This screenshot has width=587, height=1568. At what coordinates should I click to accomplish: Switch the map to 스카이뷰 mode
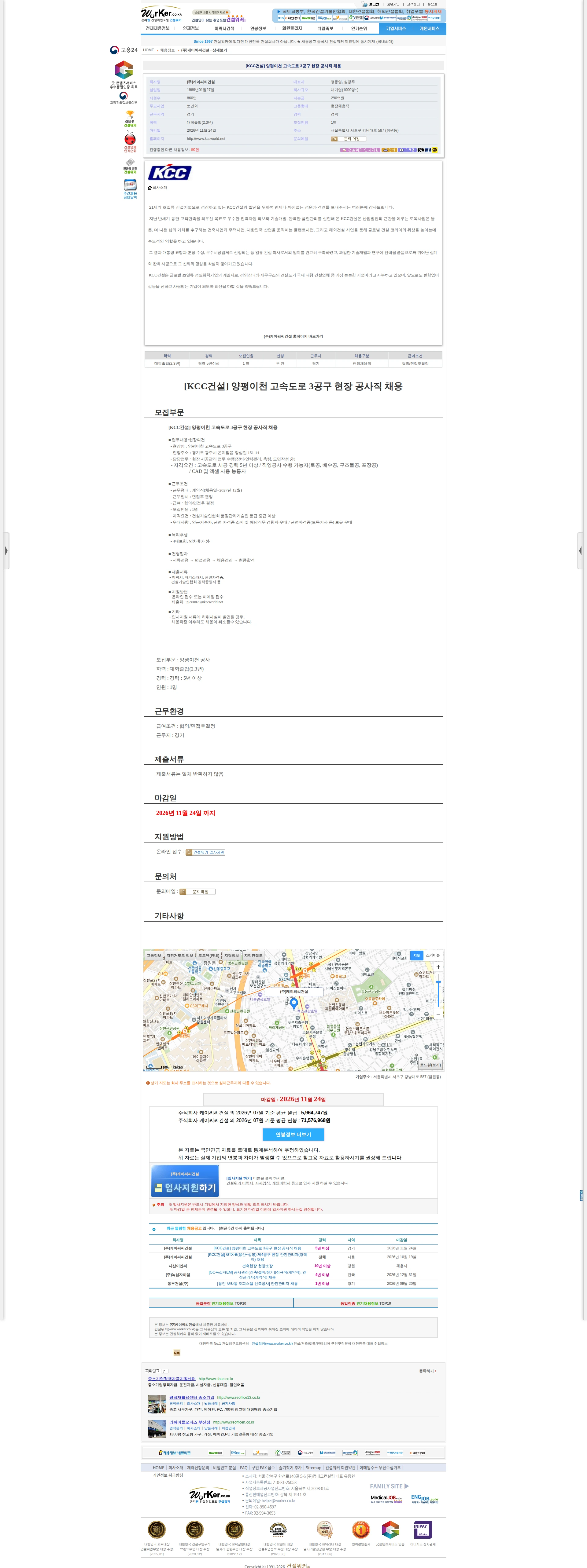pos(432,956)
